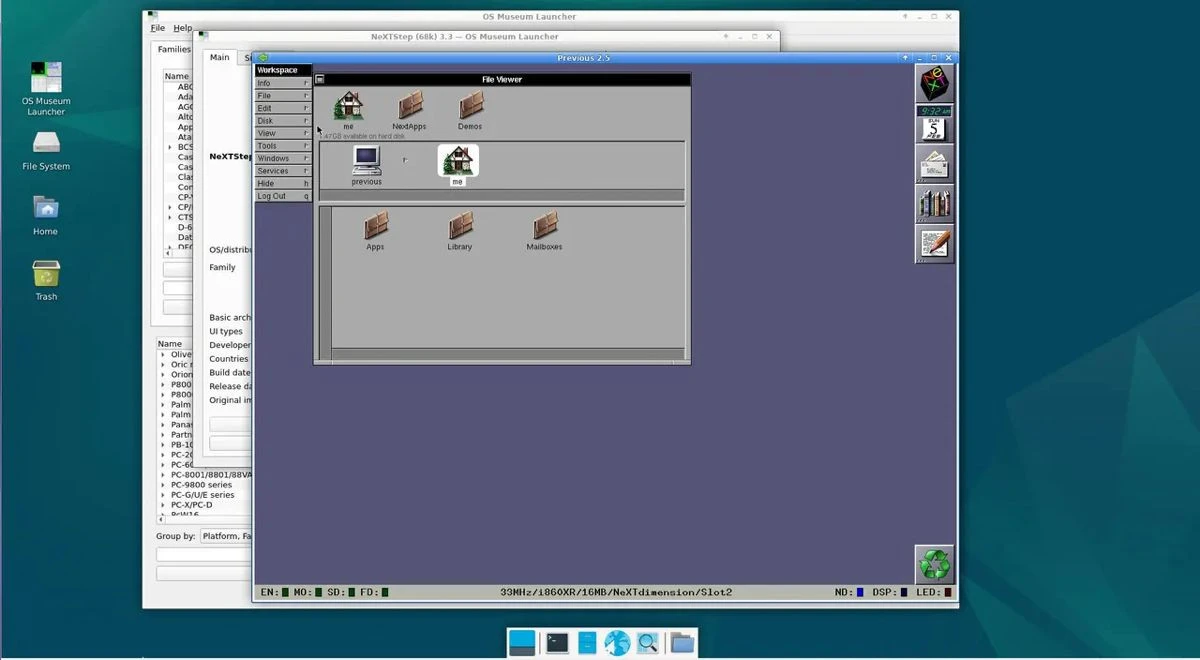This screenshot has height=660, width=1200.
Task: Select the 'previous' computer icon in the path
Action: (x=366, y=165)
